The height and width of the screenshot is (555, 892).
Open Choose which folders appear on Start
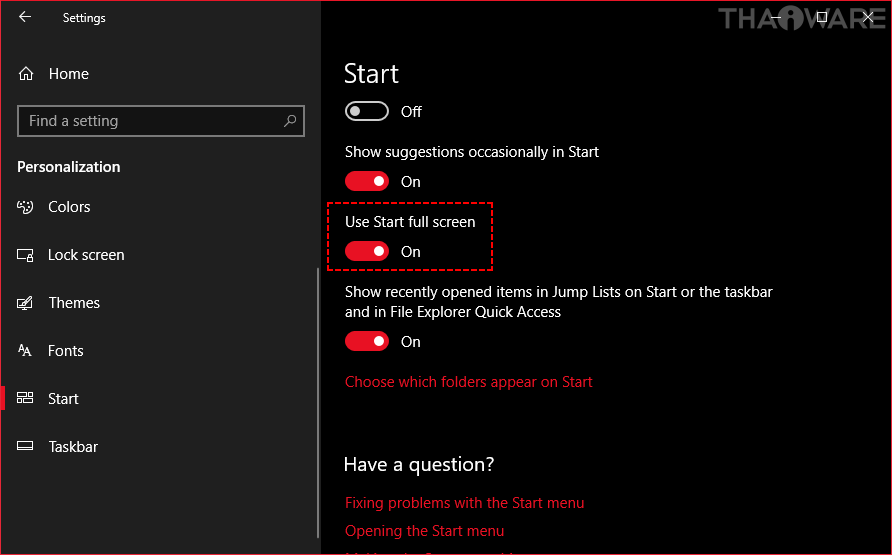468,382
